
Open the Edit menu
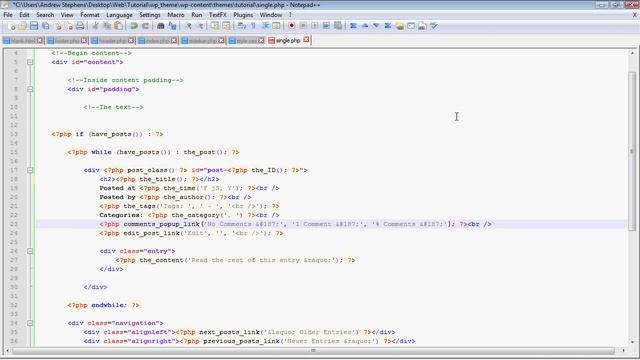(24, 15)
